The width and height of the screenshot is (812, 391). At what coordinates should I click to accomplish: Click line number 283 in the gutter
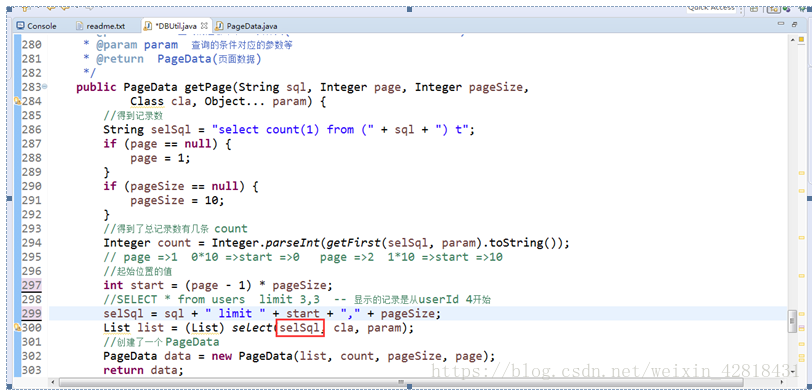pyautogui.click(x=32, y=87)
